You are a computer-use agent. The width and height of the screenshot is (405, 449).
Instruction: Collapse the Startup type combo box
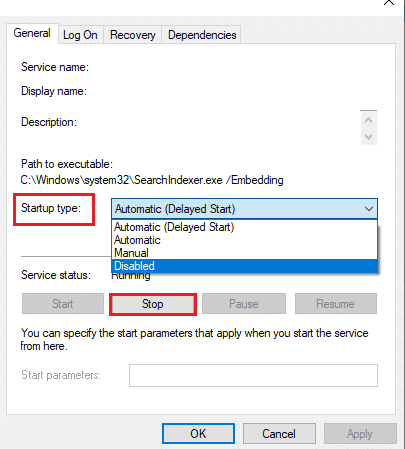244,209
